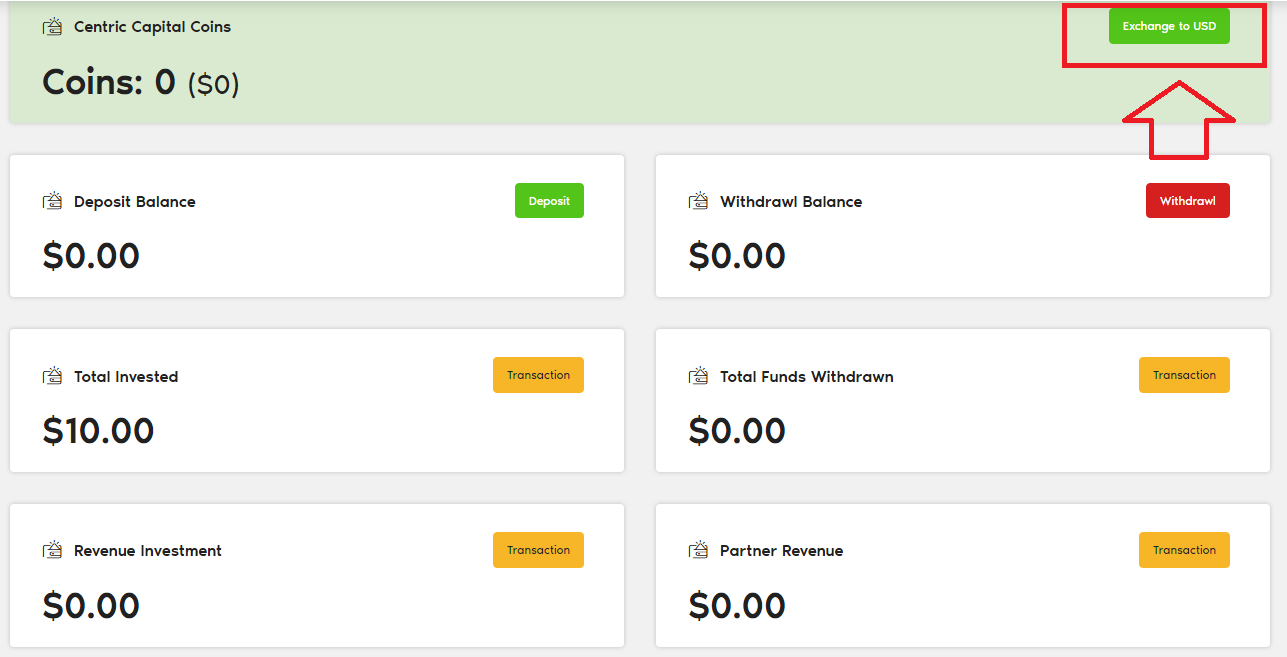Image resolution: width=1287 pixels, height=657 pixels.
Task: Click wallet icon beside Deposit Balance
Action: [x=52, y=202]
